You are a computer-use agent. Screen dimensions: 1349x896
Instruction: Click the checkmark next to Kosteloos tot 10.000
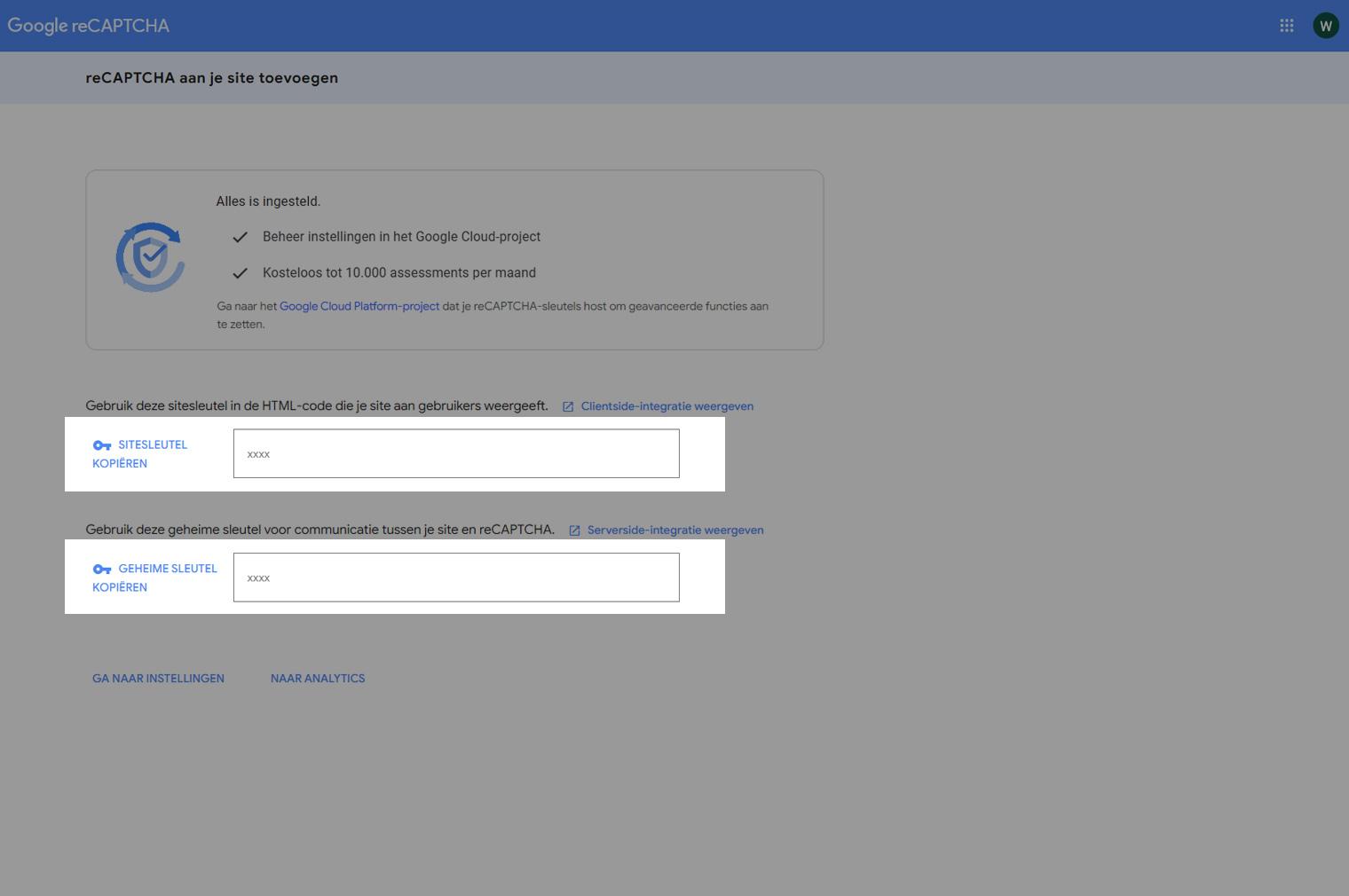click(x=240, y=273)
